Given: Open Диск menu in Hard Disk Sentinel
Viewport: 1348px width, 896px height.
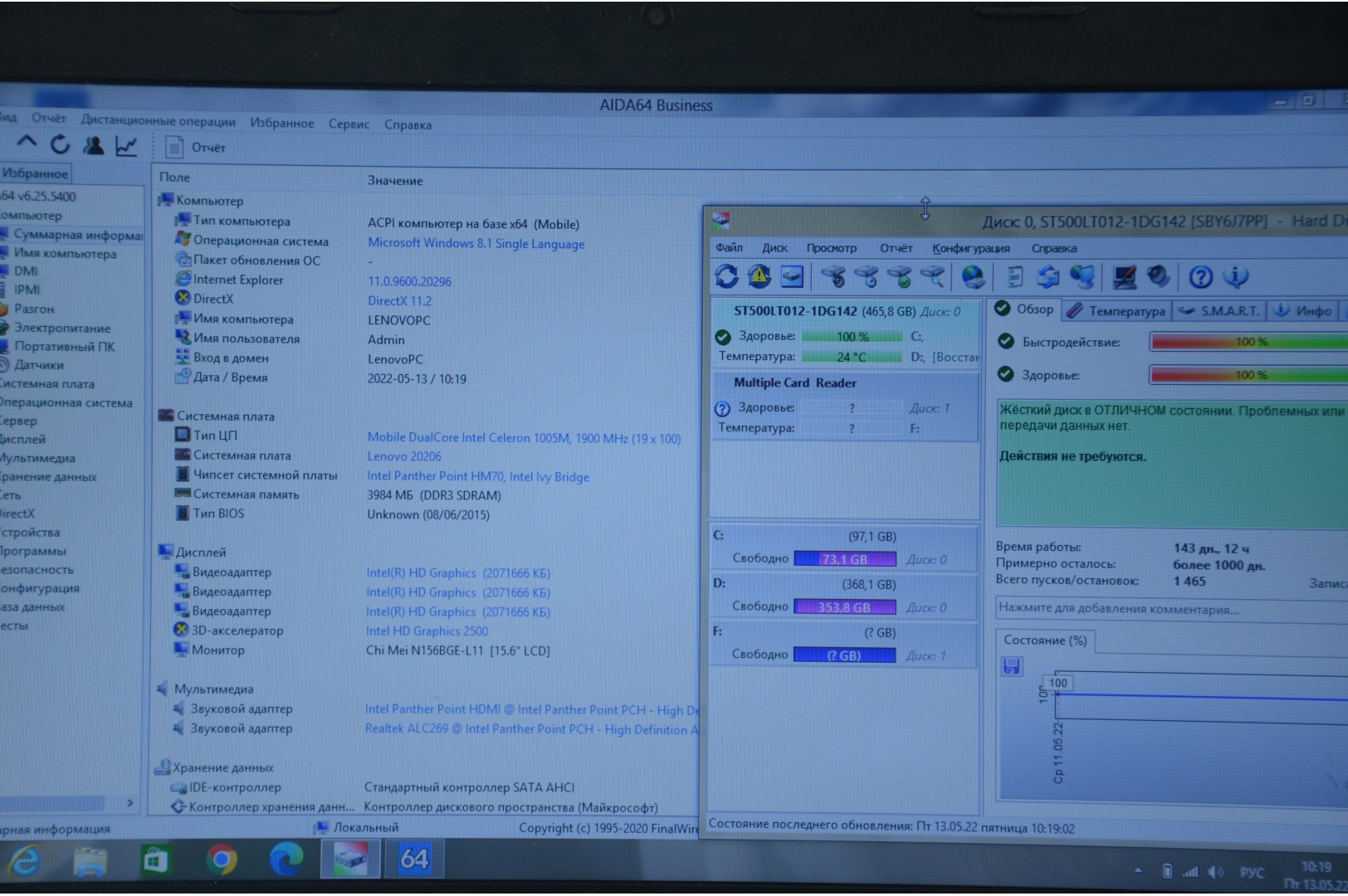Looking at the screenshot, I should pos(774,247).
